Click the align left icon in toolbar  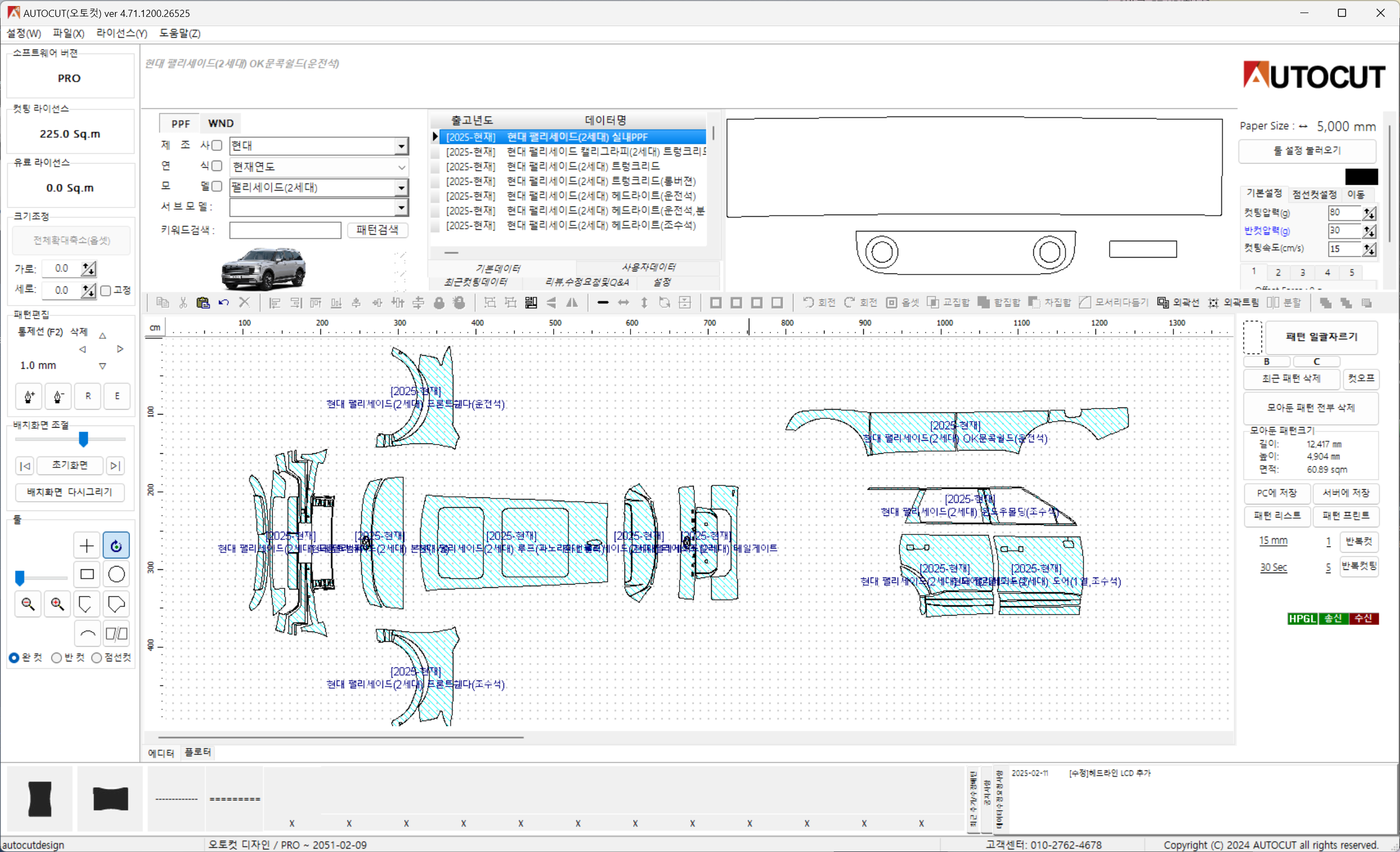[x=275, y=303]
